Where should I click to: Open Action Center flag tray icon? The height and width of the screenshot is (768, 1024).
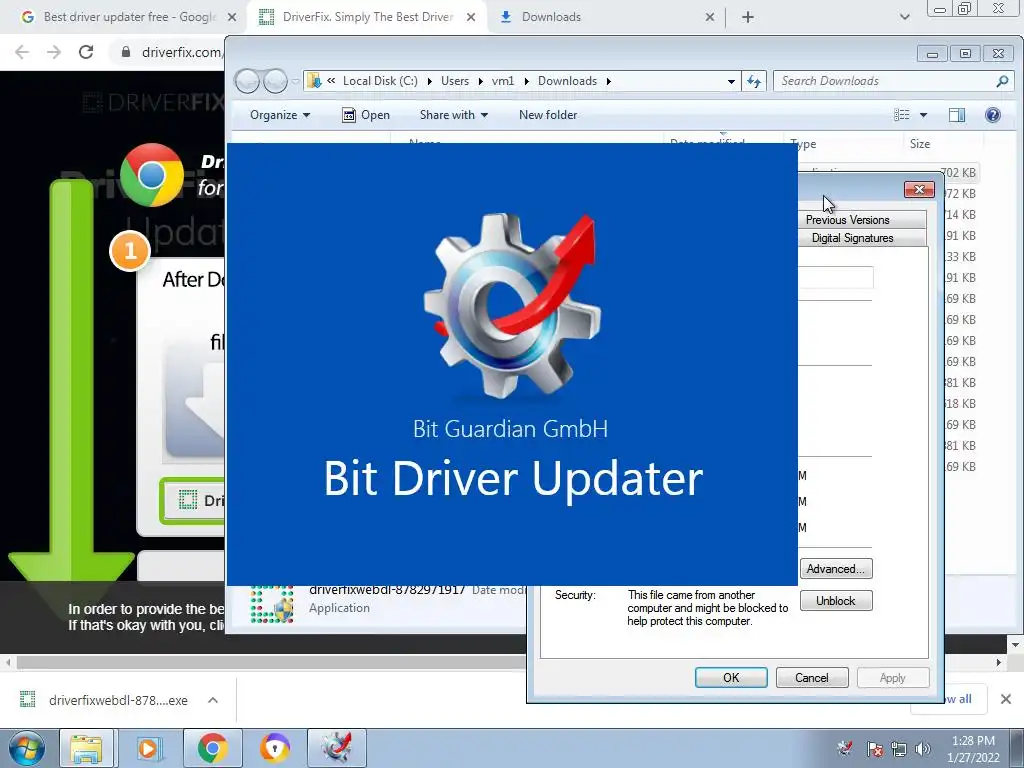(874, 748)
